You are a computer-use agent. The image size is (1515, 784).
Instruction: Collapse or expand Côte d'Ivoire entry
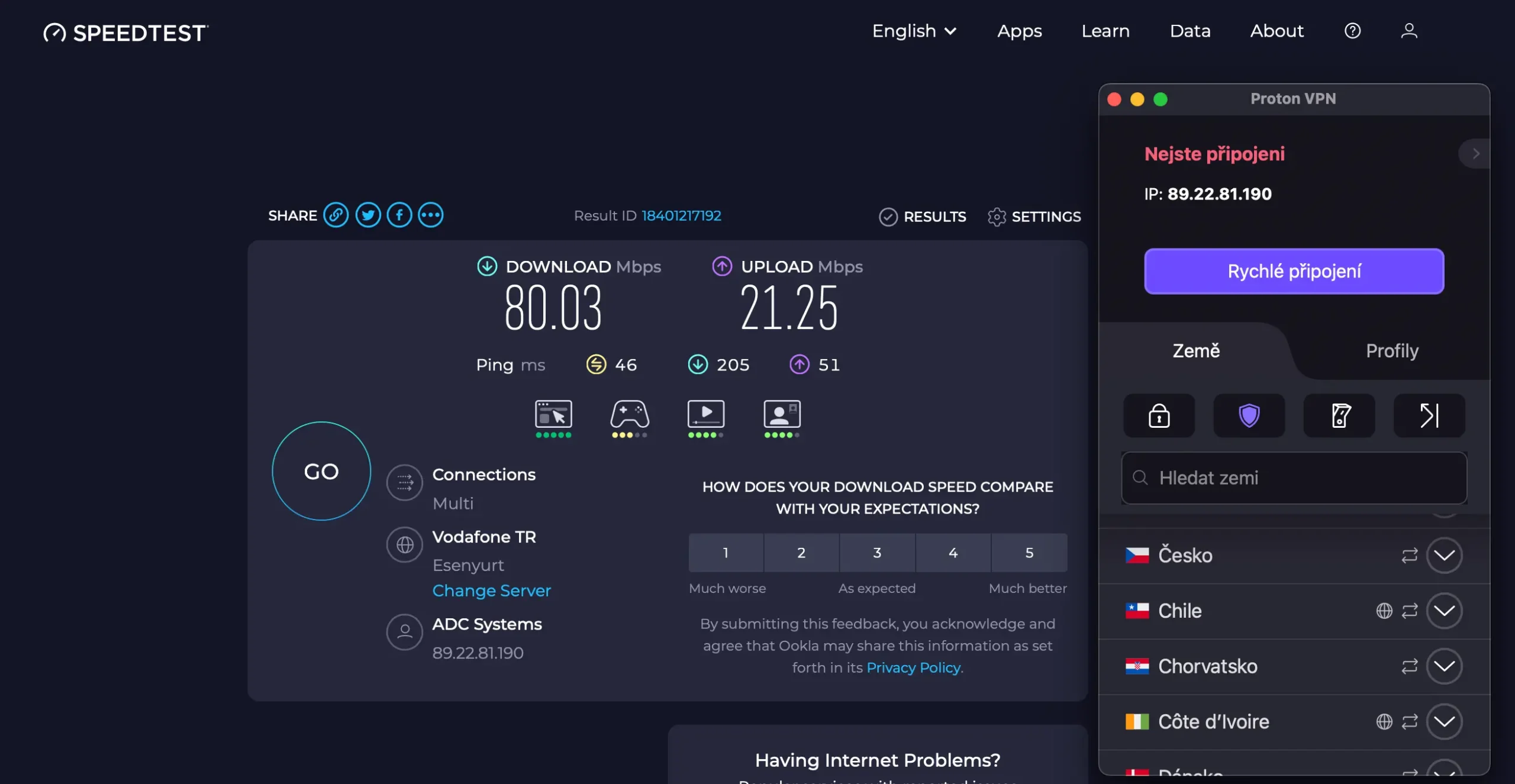pyautogui.click(x=1446, y=721)
